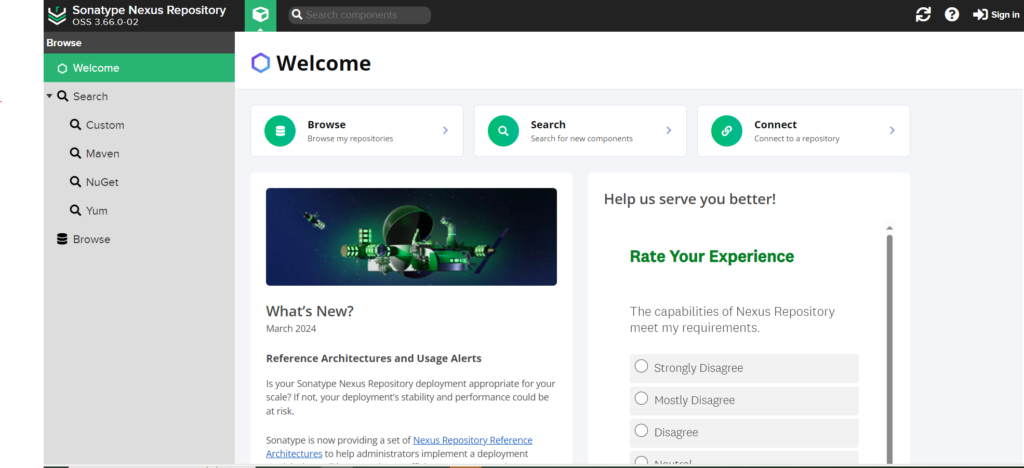Click the hexagon icon beside Welcome sidebar item
This screenshot has width=1024, height=468.
click(62, 69)
